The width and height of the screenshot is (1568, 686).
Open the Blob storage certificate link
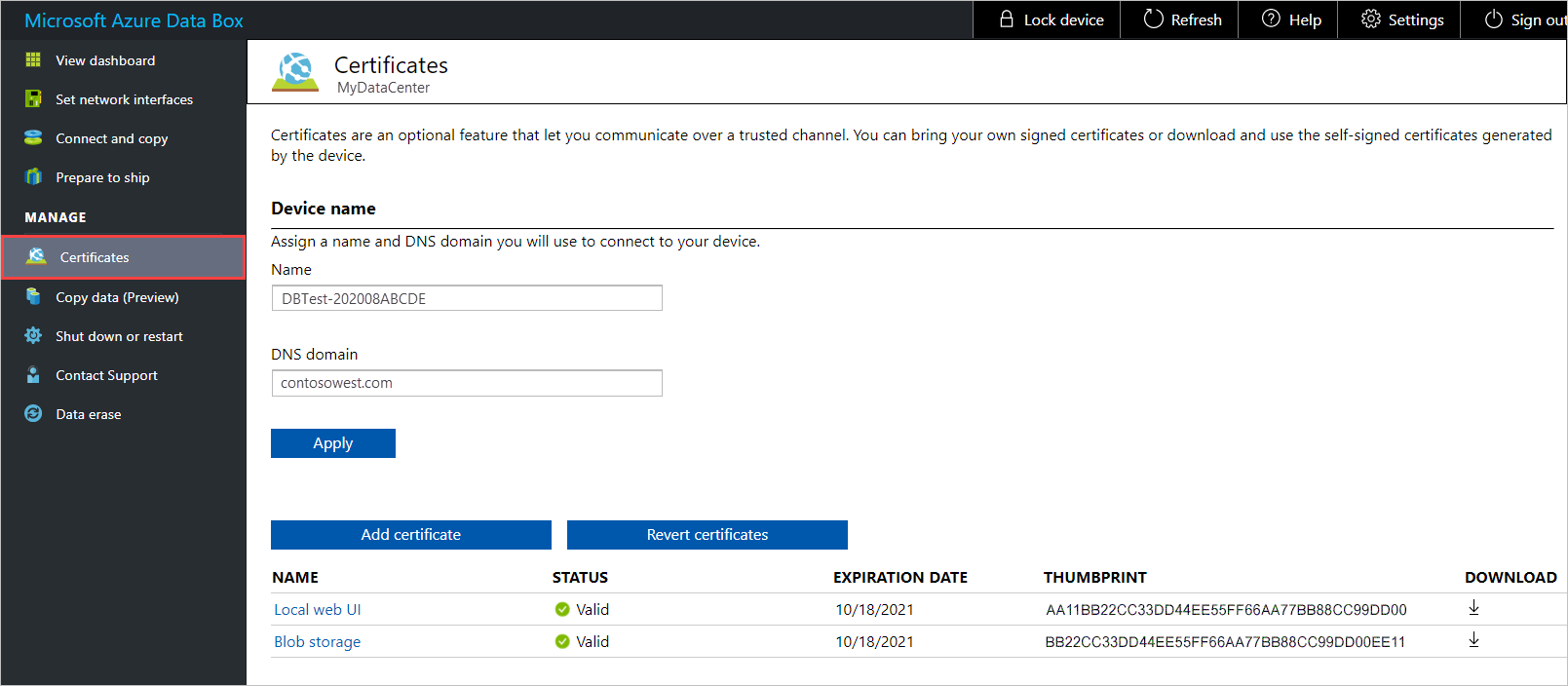317,642
